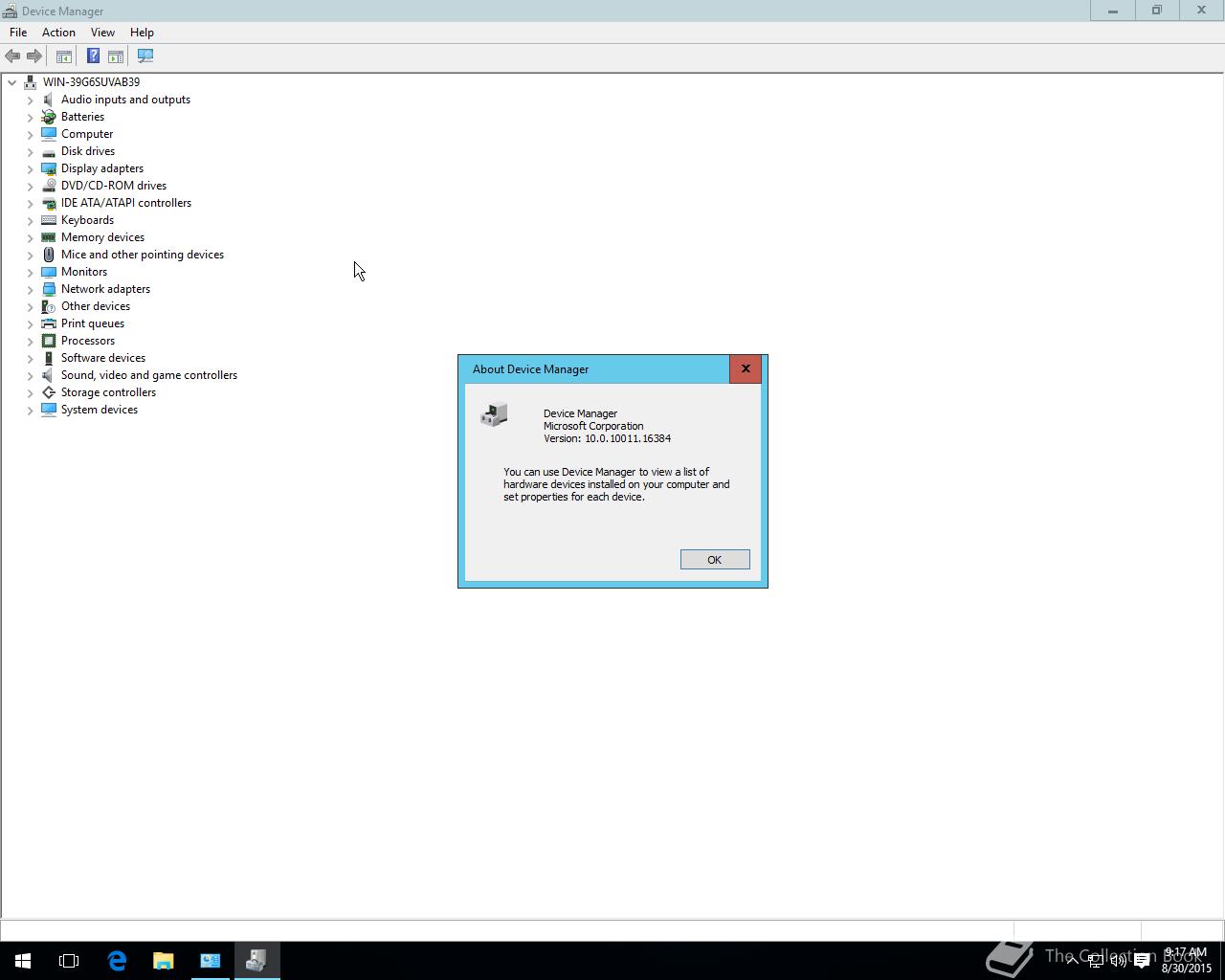Select the 'Memory devices' label
The image size is (1225, 980).
tap(102, 237)
